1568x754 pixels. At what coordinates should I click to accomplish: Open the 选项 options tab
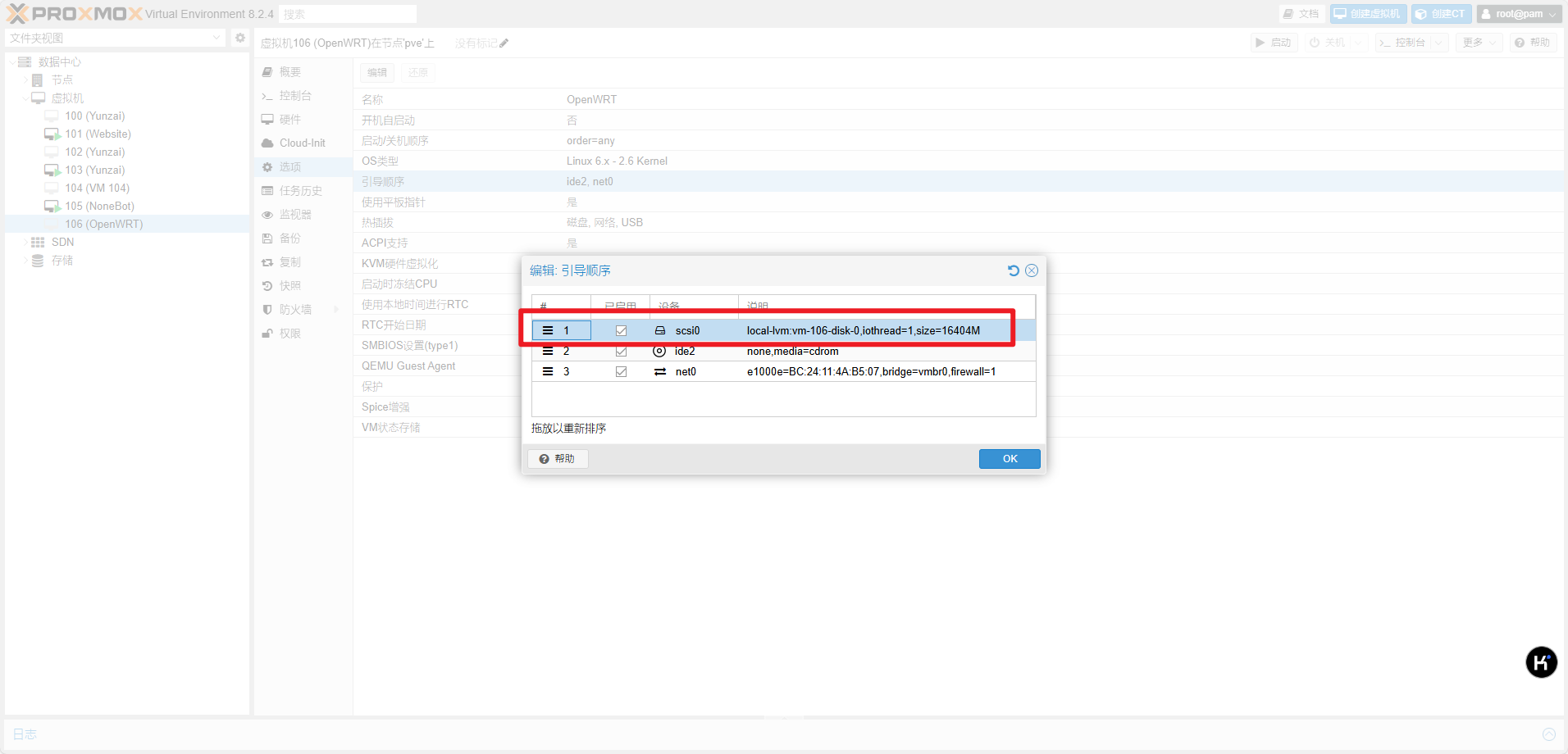[x=303, y=167]
